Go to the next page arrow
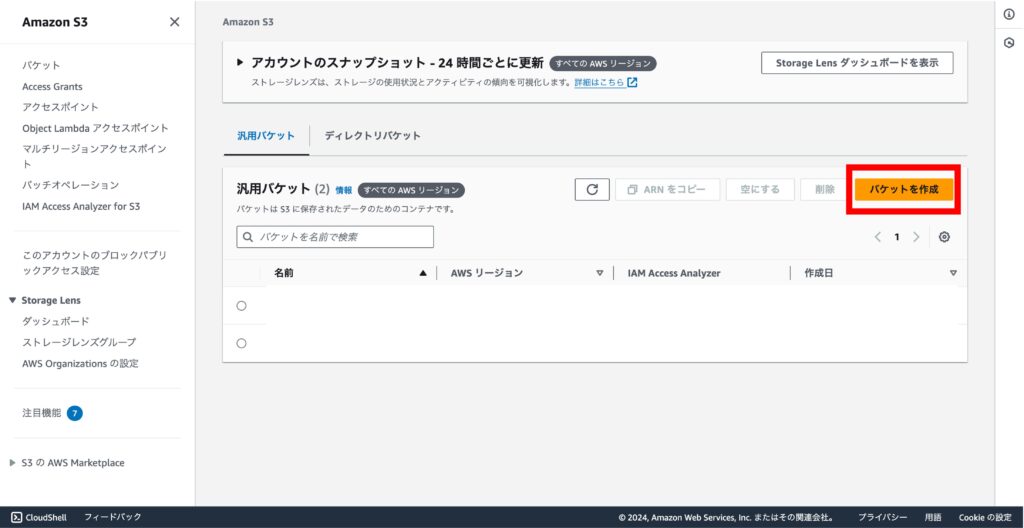Screen dimensions: 1024x528 916,237
